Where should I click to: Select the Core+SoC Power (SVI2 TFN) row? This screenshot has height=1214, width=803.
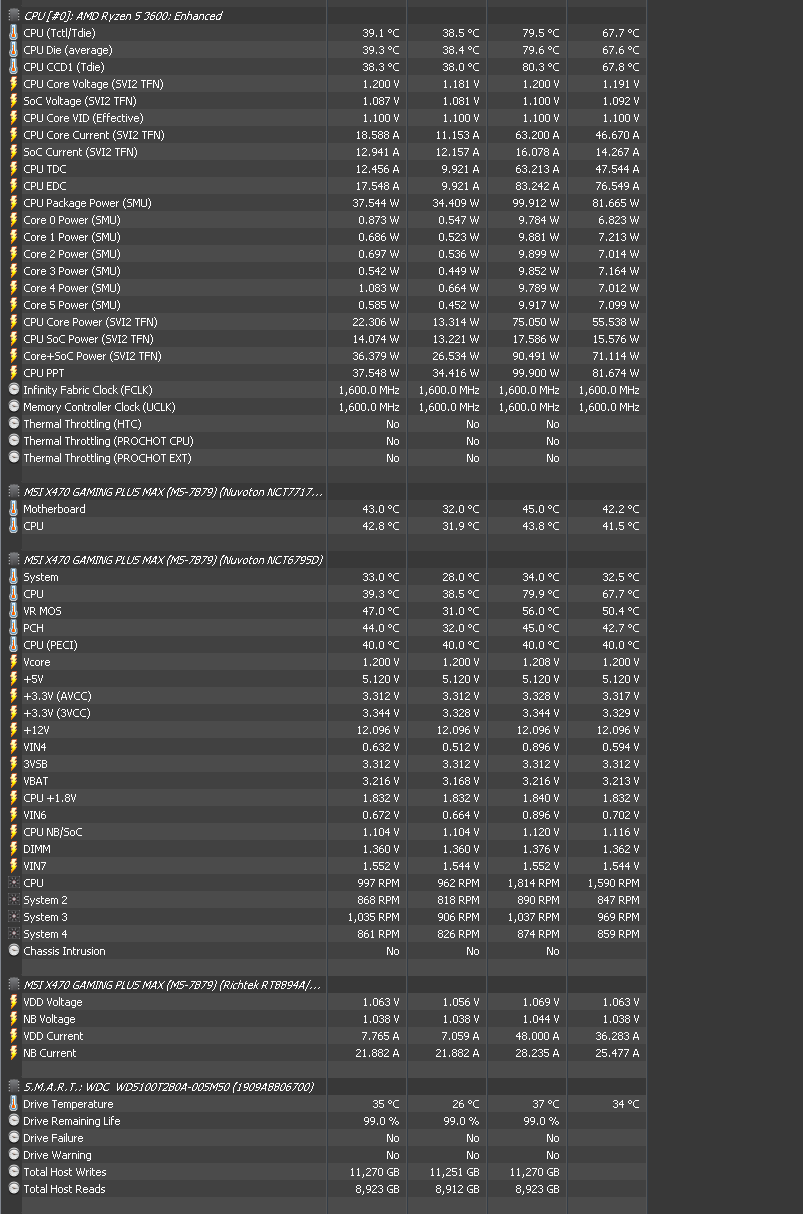coord(323,356)
